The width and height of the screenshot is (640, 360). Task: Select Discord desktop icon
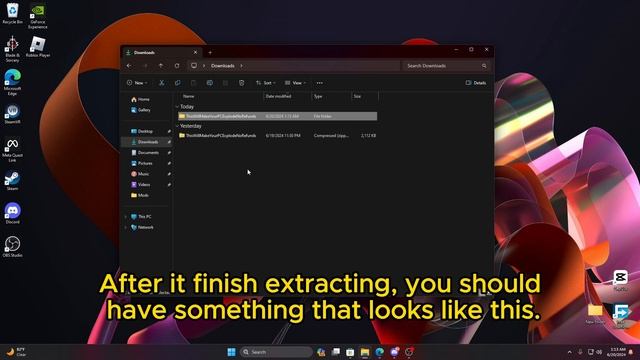(x=12, y=213)
